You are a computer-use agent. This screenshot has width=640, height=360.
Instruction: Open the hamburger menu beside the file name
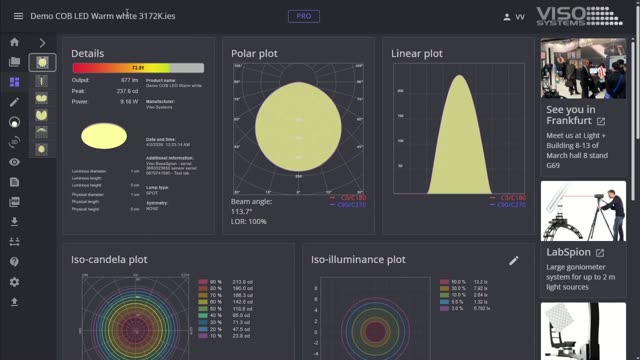coord(18,16)
